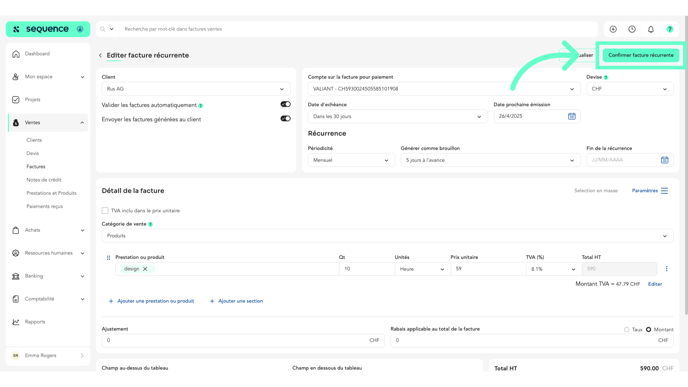Open notifications bell icon
The height and width of the screenshot is (387, 688).
point(651,29)
